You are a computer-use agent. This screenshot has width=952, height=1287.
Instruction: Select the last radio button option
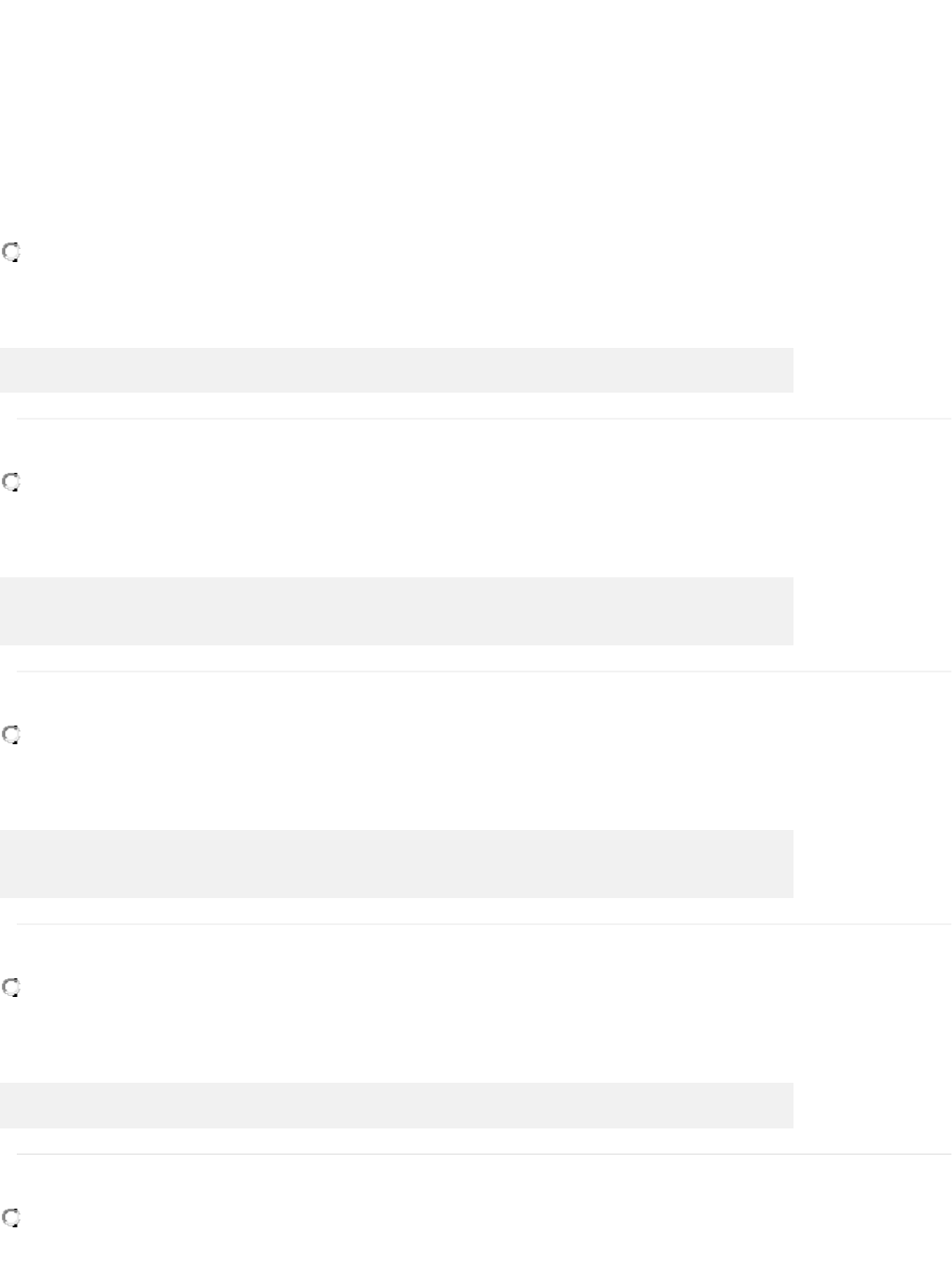pyautogui.click(x=11, y=1217)
